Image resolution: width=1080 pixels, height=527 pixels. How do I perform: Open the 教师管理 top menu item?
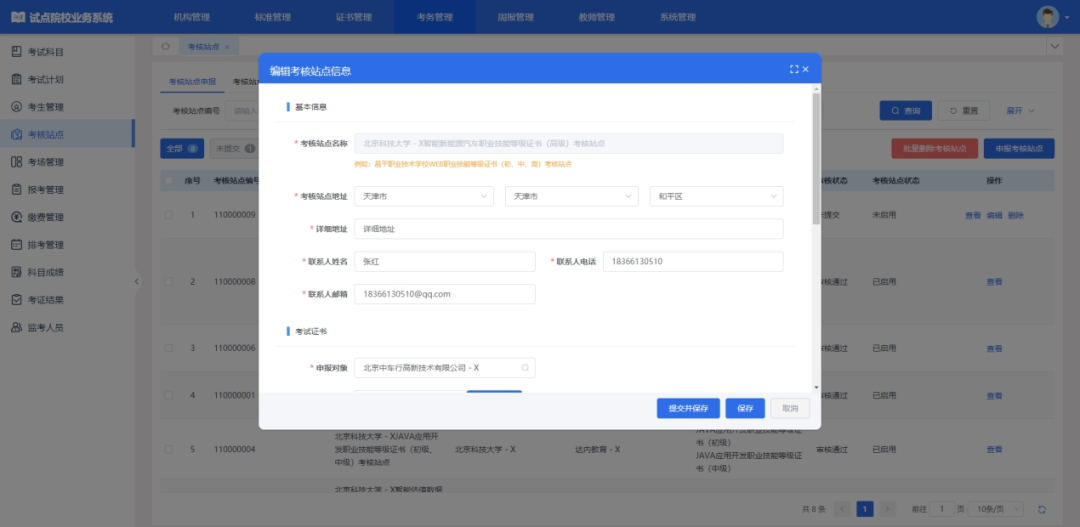click(x=596, y=17)
